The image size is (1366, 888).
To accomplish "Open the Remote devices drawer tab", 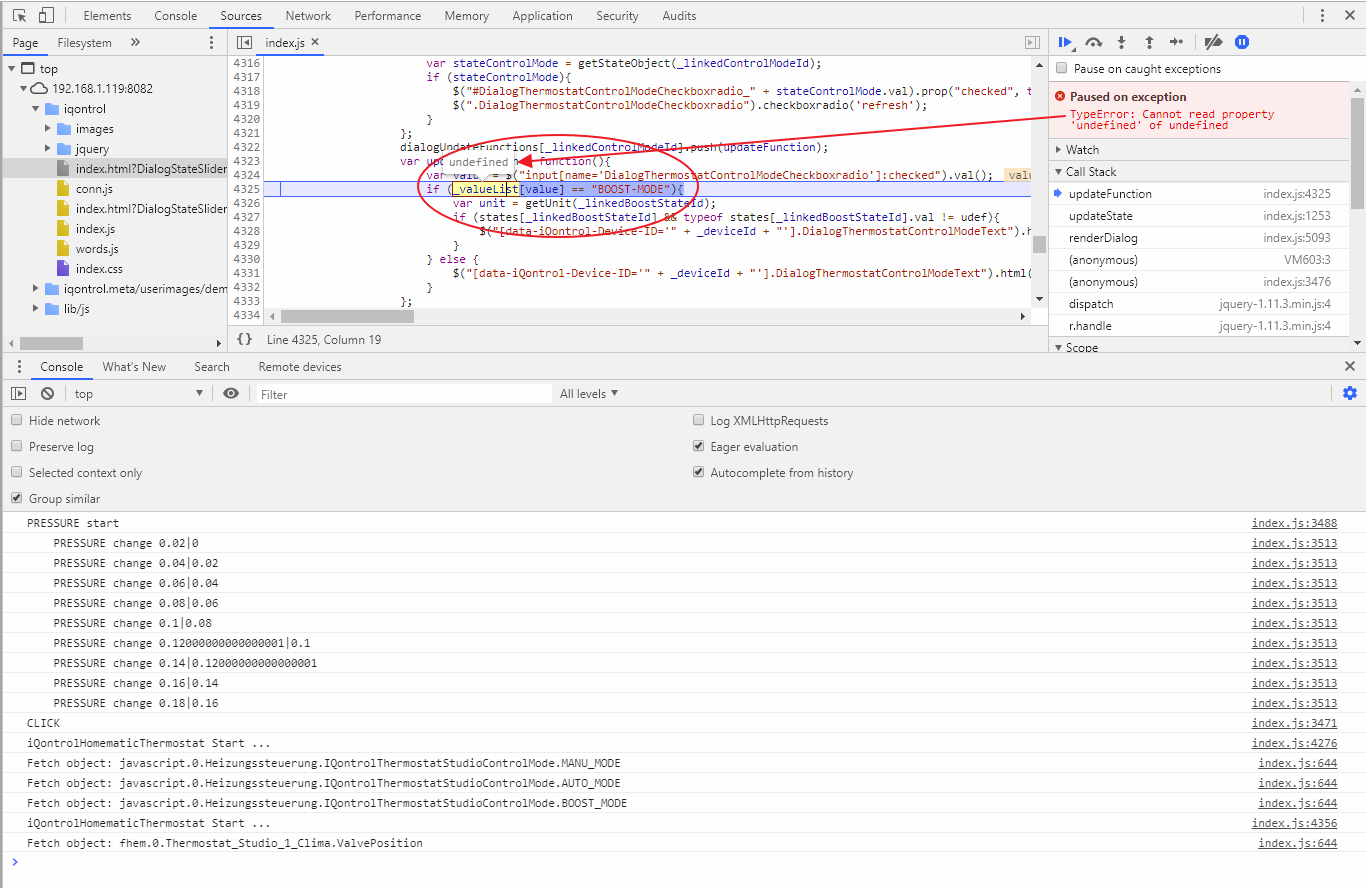I will click(x=300, y=367).
